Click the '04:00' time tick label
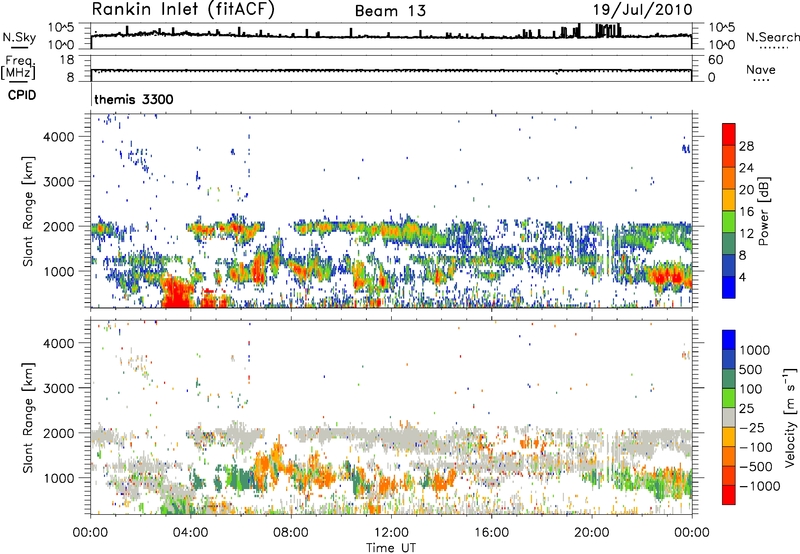The height and width of the screenshot is (554, 800). click(190, 533)
